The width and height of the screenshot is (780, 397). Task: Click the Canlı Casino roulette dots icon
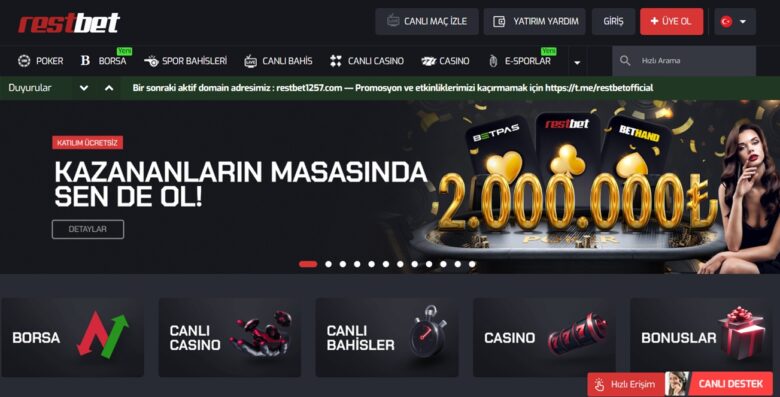point(336,61)
